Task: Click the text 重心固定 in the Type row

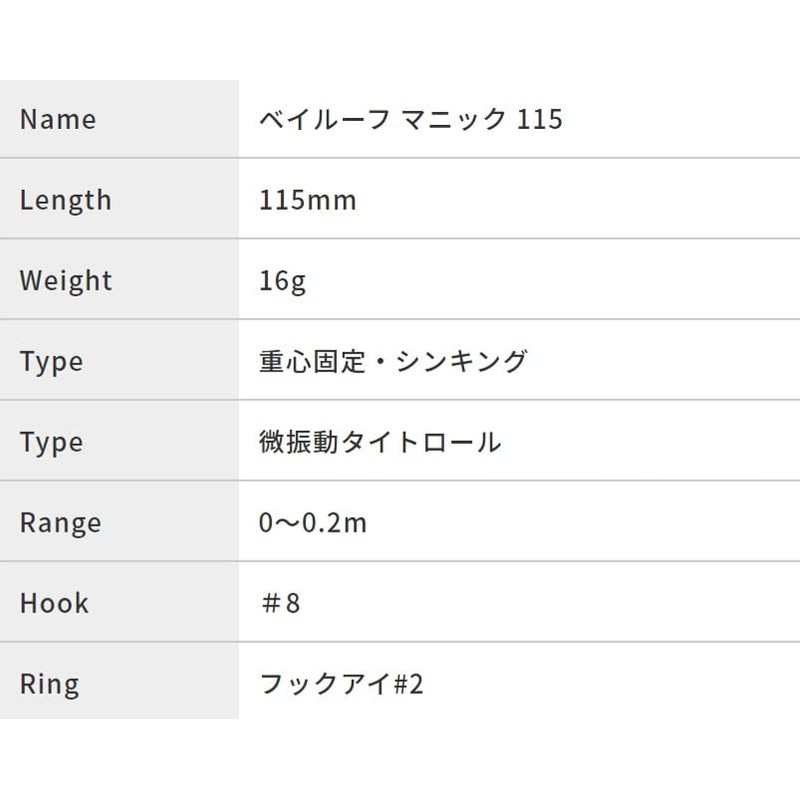Action: tap(307, 362)
